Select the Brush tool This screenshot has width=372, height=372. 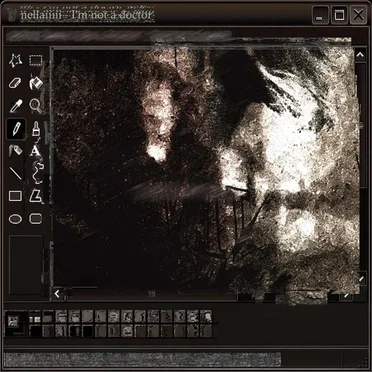point(36,129)
